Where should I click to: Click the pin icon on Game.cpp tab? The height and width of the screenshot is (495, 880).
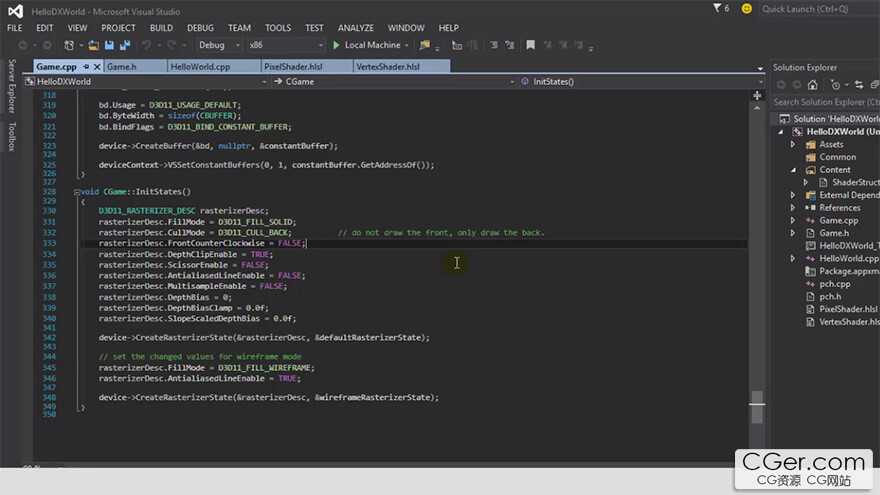tap(86, 66)
